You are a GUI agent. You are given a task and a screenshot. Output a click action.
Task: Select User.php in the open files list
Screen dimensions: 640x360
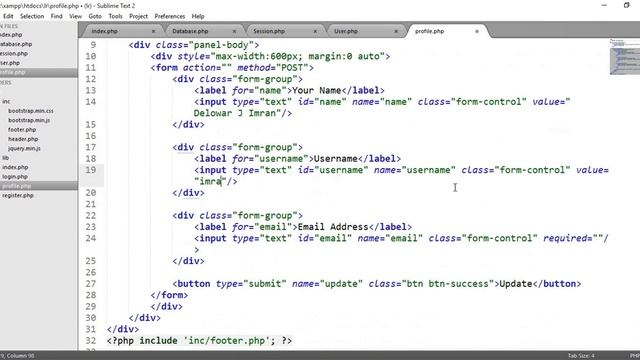pos(10,63)
